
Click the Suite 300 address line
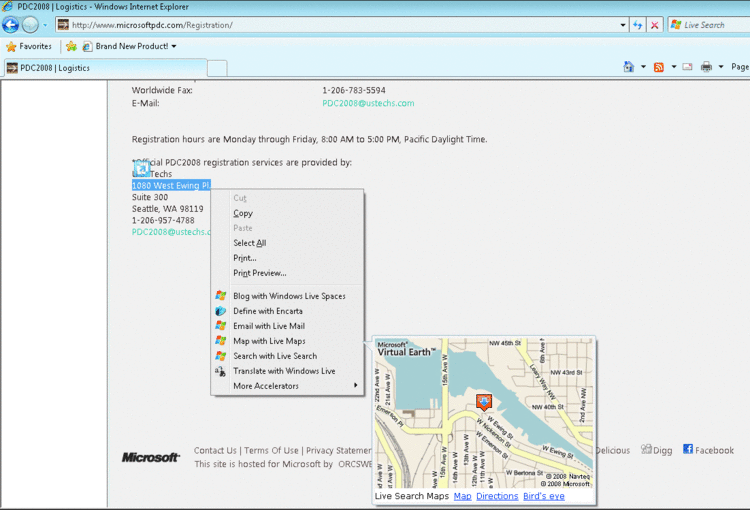pos(150,197)
